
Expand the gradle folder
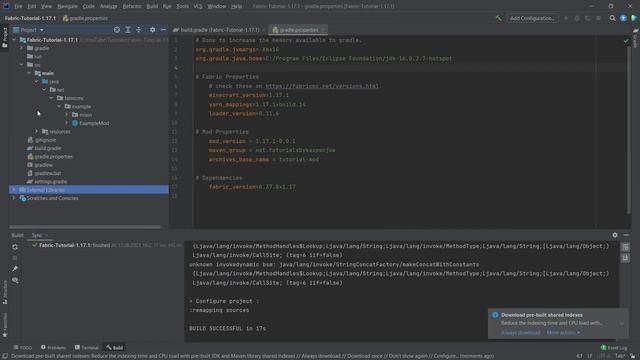22,48
